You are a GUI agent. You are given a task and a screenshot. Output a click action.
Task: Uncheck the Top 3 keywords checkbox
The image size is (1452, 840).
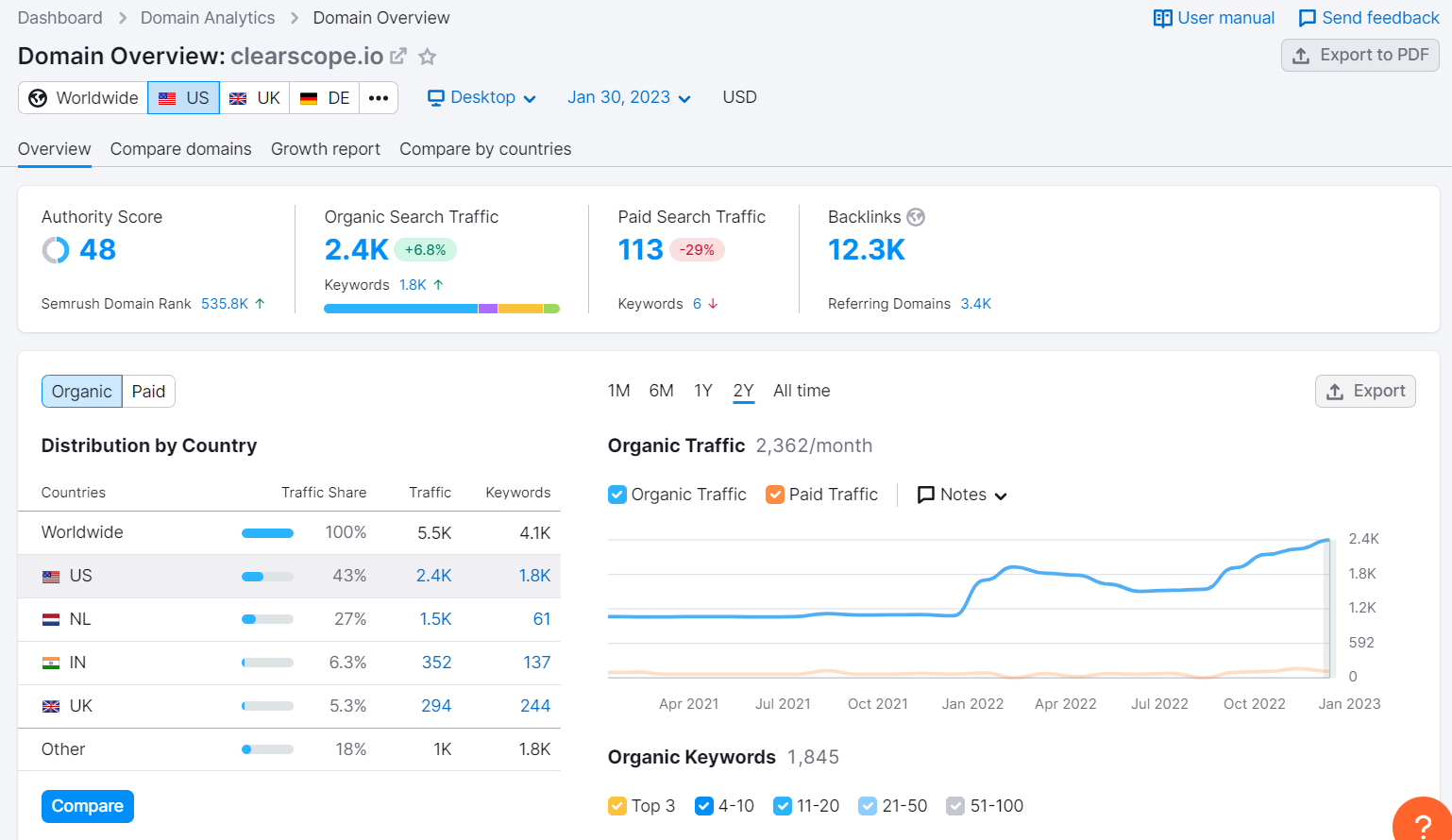click(x=617, y=806)
